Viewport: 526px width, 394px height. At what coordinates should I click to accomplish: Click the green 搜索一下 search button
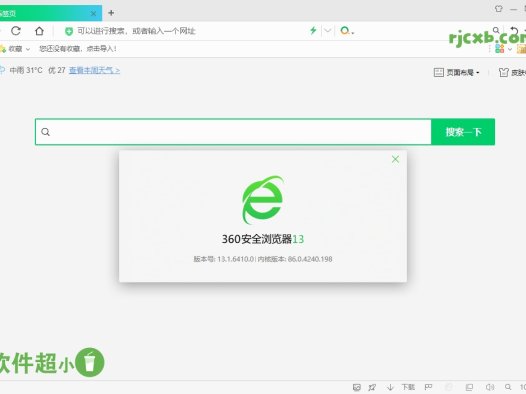pos(463,132)
